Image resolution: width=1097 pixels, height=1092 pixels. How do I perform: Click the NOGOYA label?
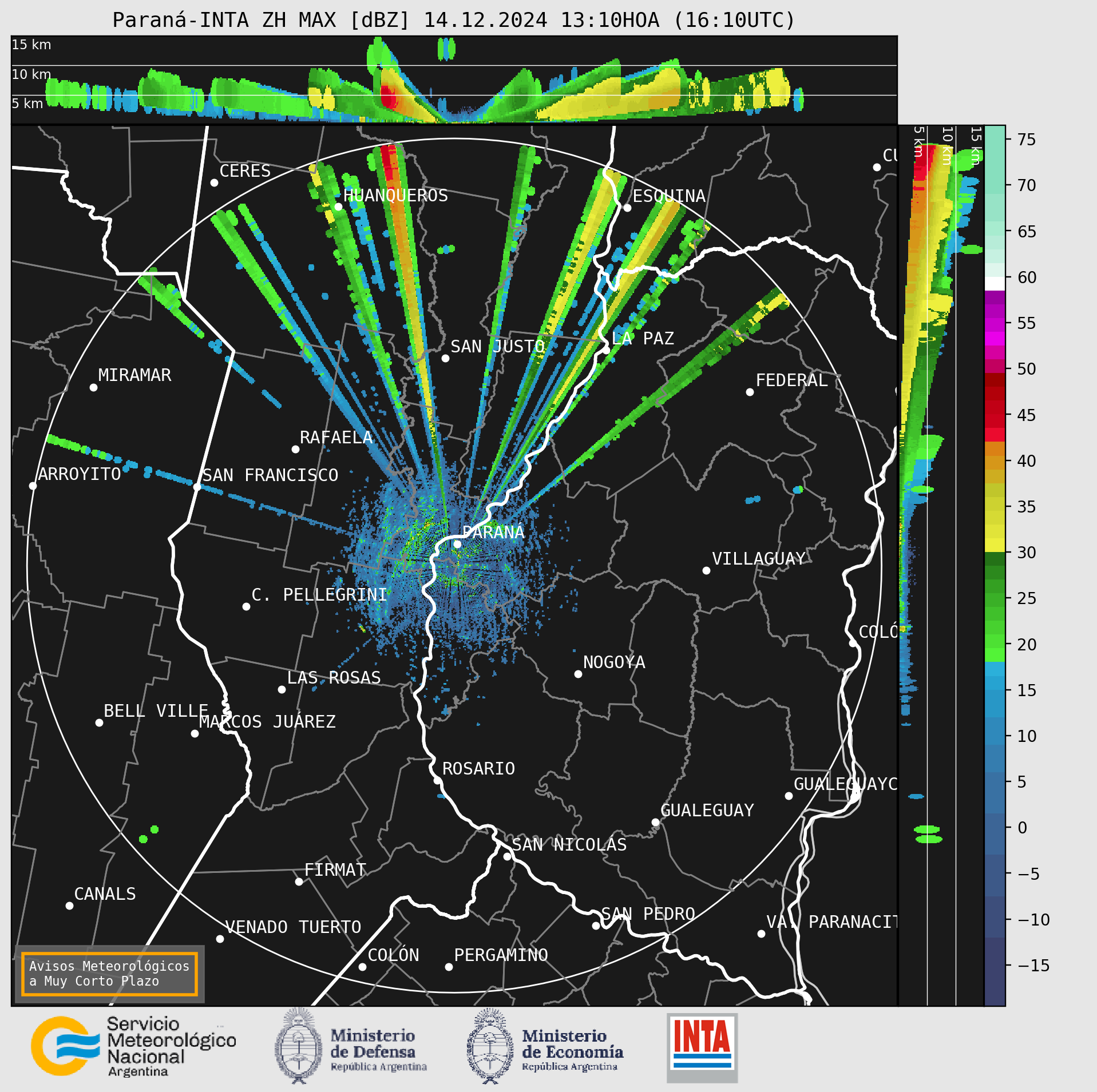614,662
